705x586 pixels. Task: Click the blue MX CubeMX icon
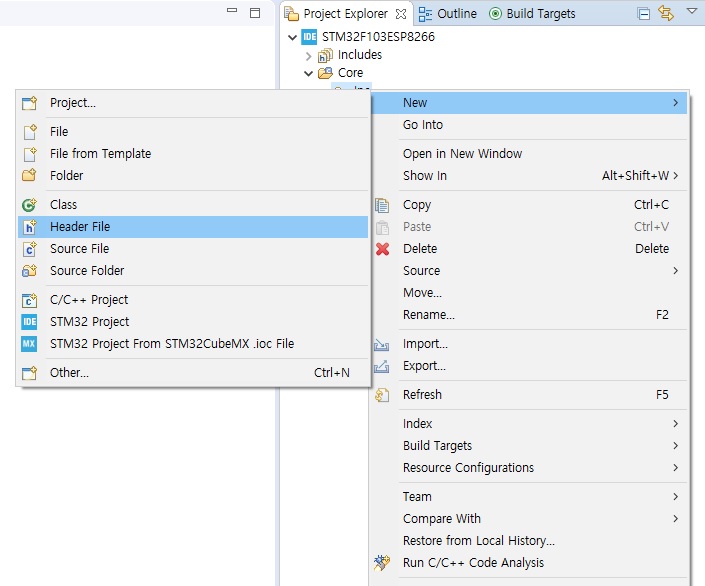click(x=29, y=344)
